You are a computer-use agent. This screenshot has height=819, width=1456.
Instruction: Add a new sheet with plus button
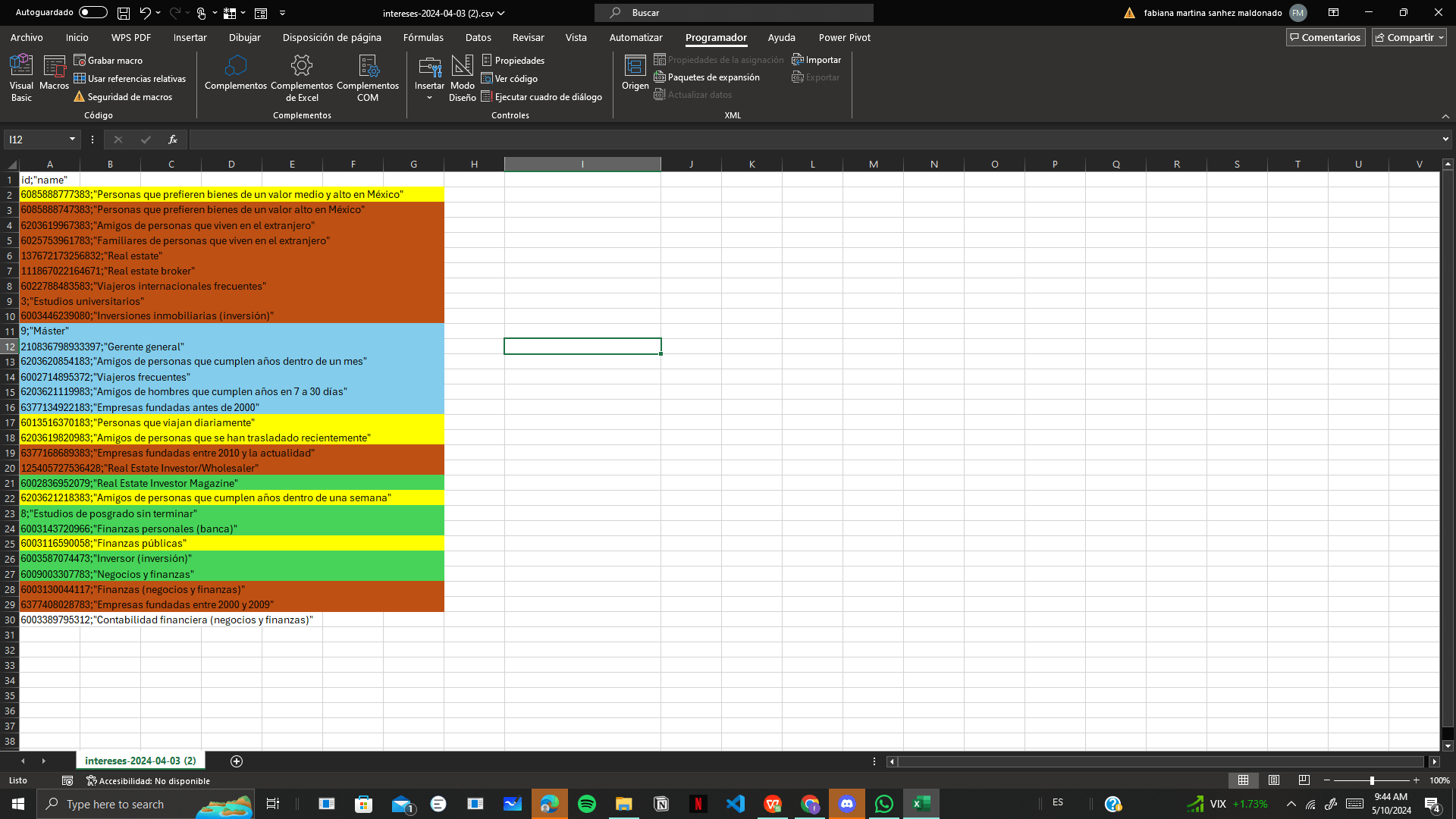coord(237,761)
